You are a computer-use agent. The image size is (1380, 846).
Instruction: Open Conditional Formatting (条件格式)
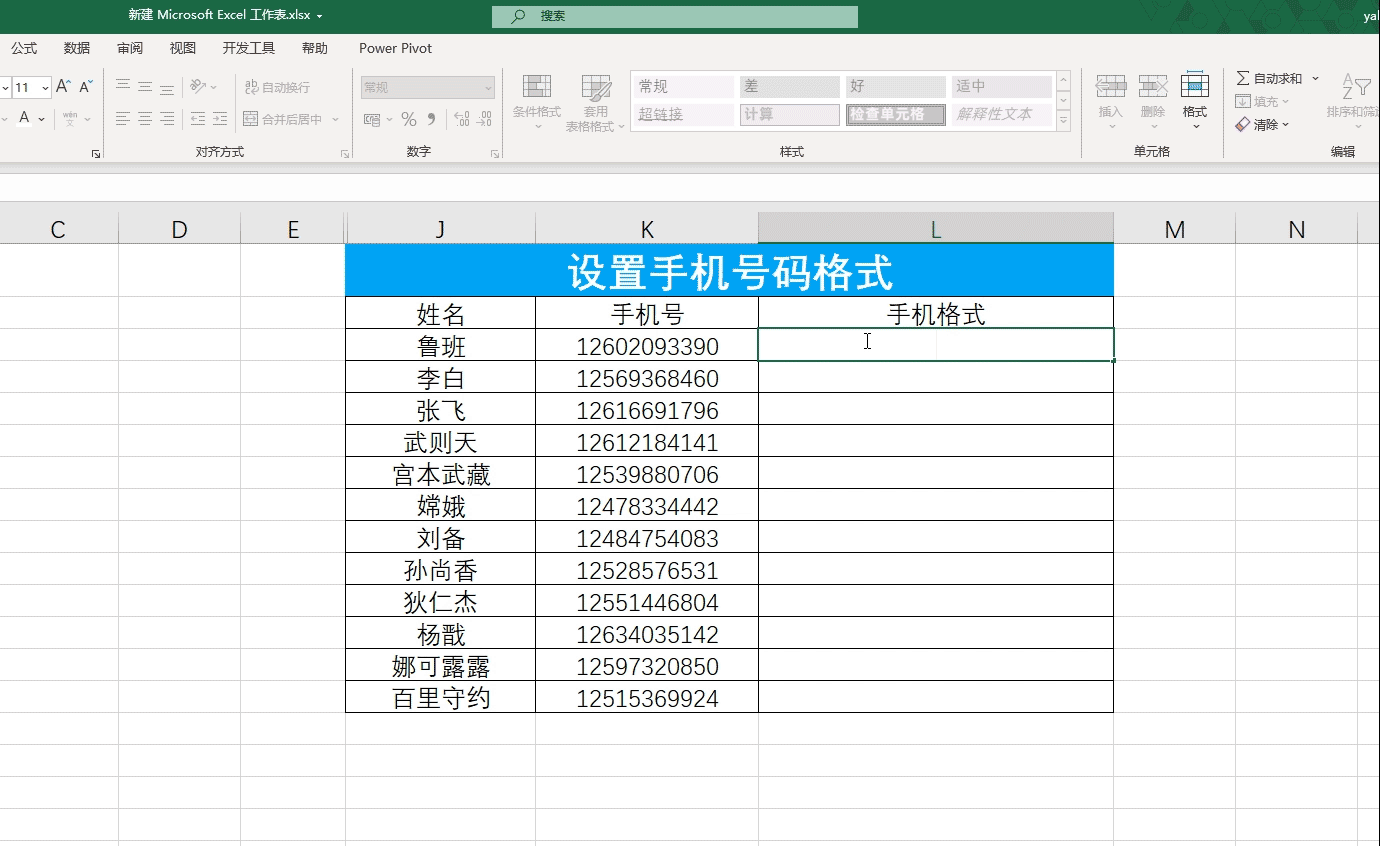tap(537, 101)
